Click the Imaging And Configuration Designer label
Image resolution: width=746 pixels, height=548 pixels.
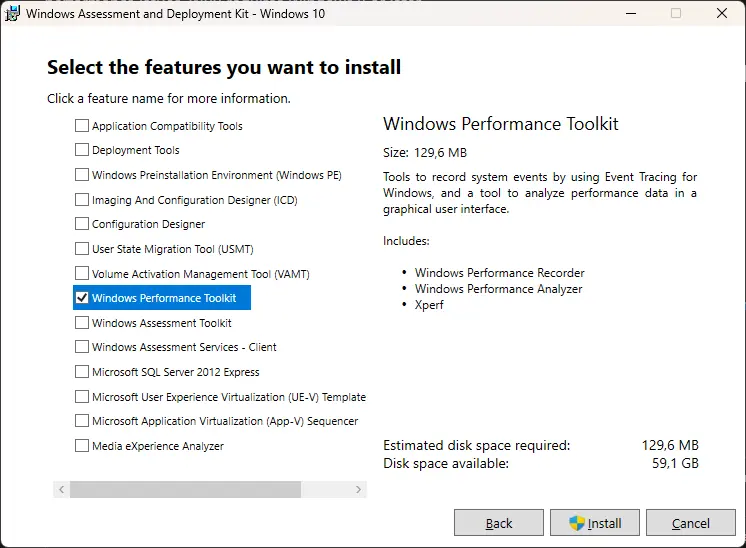(x=195, y=200)
